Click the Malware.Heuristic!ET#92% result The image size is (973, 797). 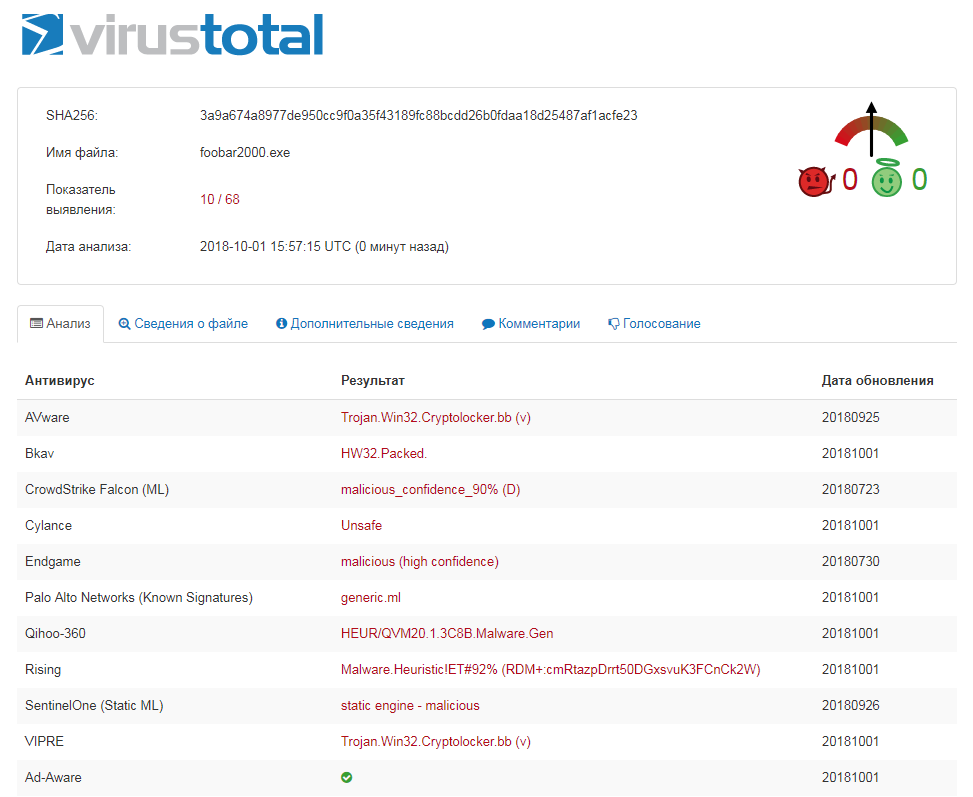click(x=550, y=669)
